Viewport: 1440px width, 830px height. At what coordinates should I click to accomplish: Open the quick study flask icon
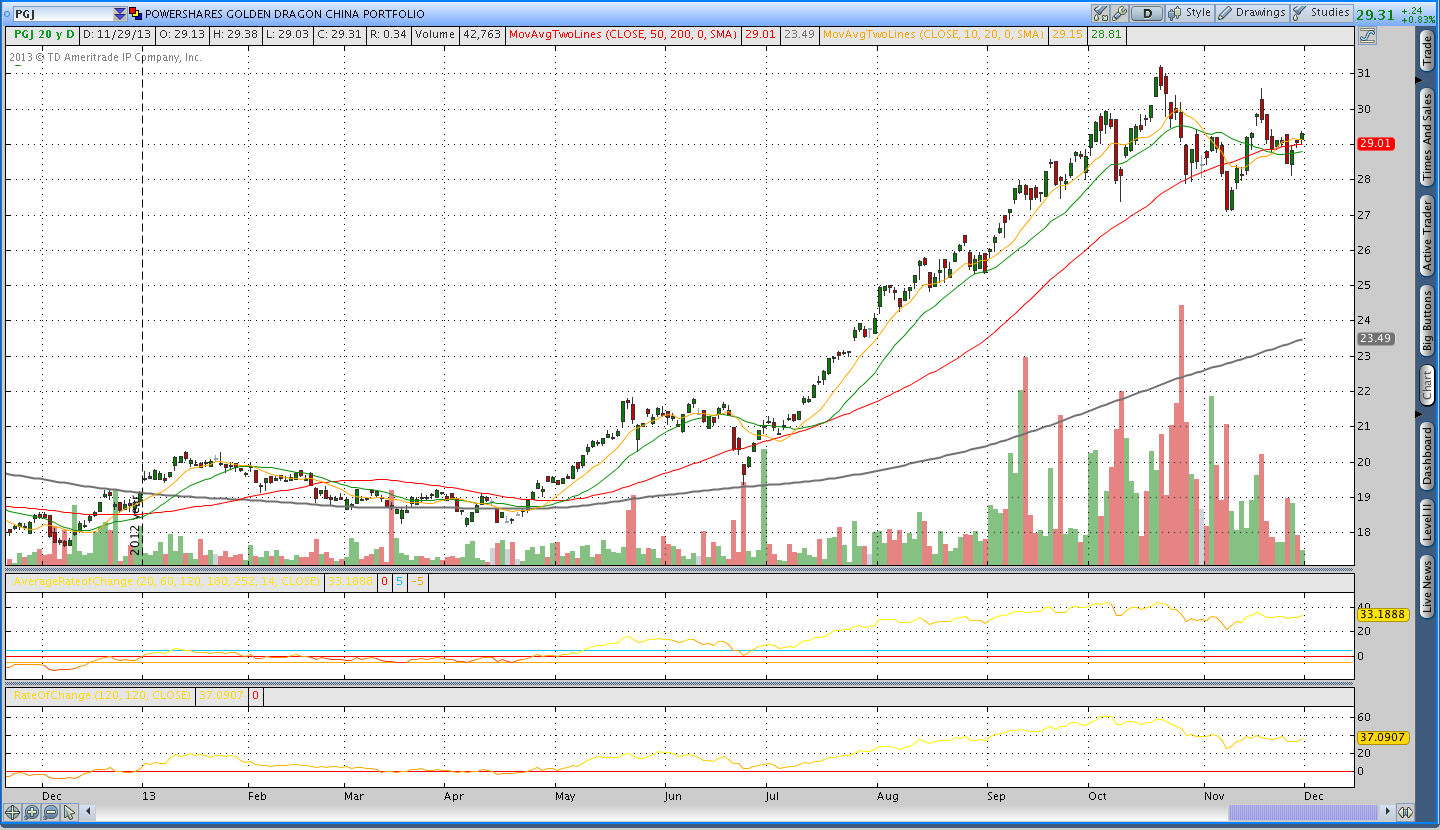point(1101,13)
